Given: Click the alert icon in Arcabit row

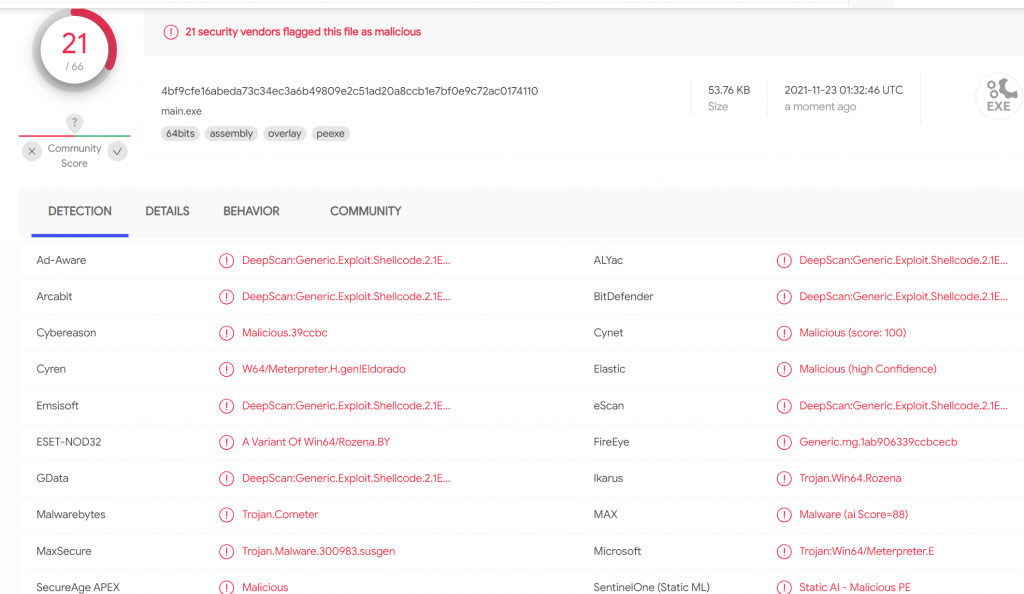Looking at the screenshot, I should tap(227, 297).
